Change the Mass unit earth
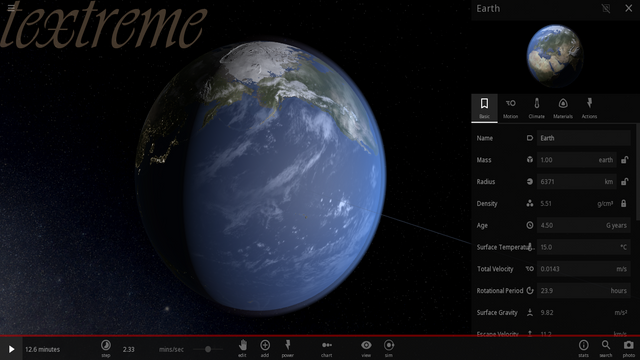Image resolution: width=640 pixels, height=360 pixels. pos(606,160)
